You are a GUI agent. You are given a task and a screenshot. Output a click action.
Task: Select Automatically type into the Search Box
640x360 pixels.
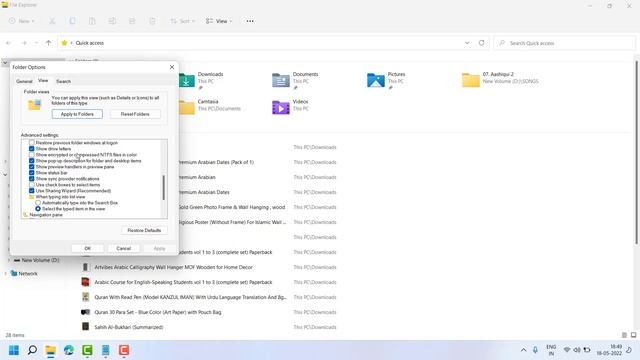click(x=38, y=203)
